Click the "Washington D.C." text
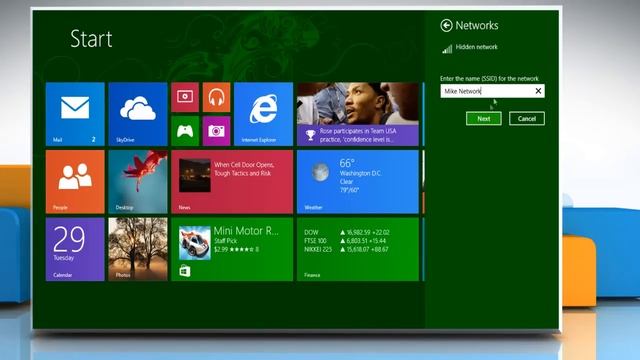The height and width of the screenshot is (360, 640). (x=360, y=173)
